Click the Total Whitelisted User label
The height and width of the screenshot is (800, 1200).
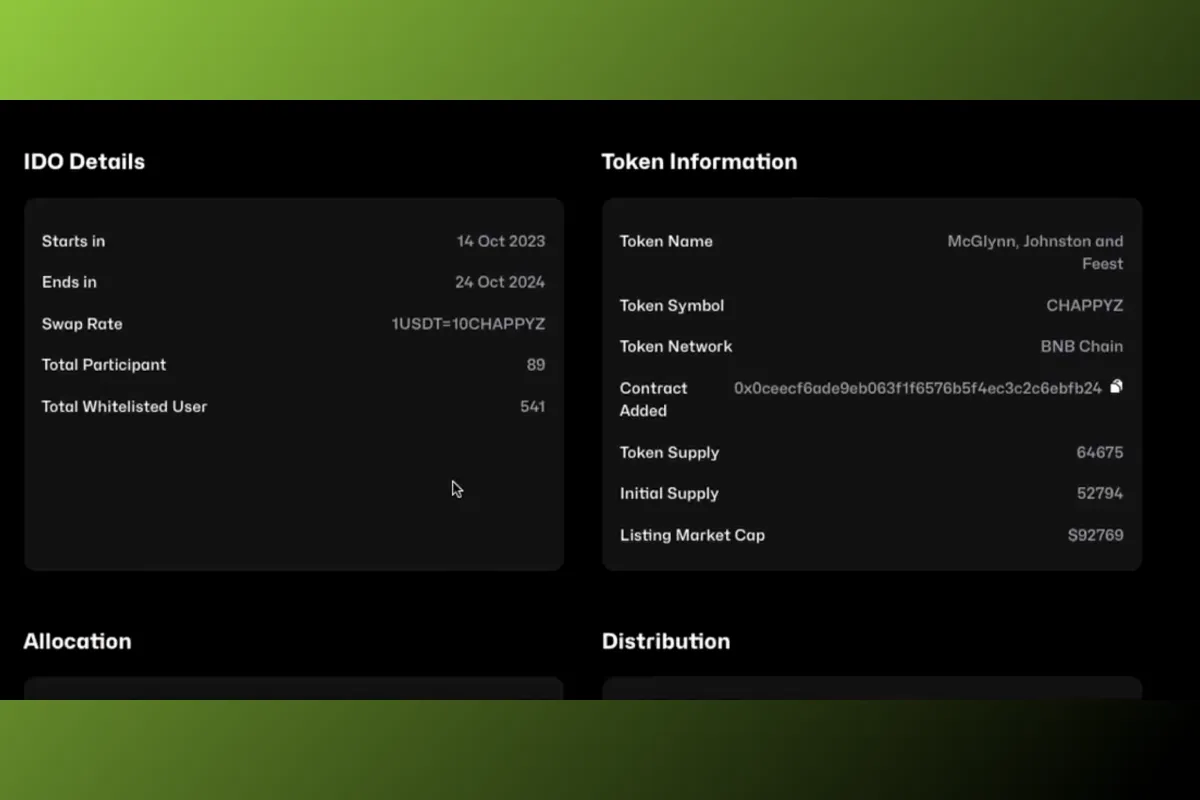point(124,406)
